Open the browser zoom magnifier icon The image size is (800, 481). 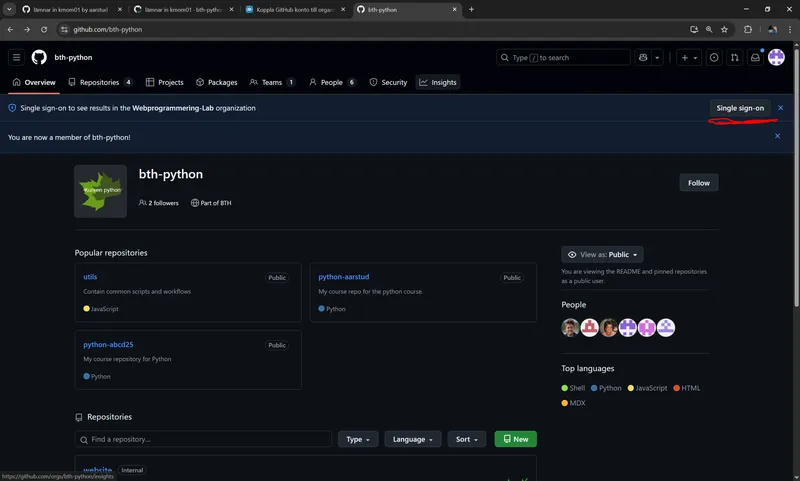(x=709, y=30)
